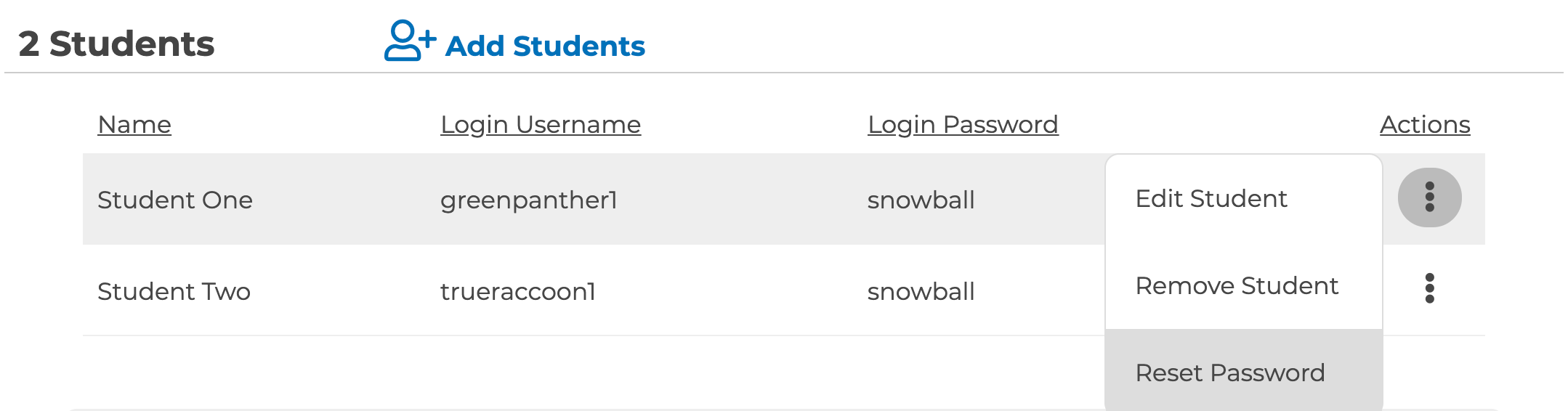Pick Reset Password from the actions menu

click(x=1229, y=373)
